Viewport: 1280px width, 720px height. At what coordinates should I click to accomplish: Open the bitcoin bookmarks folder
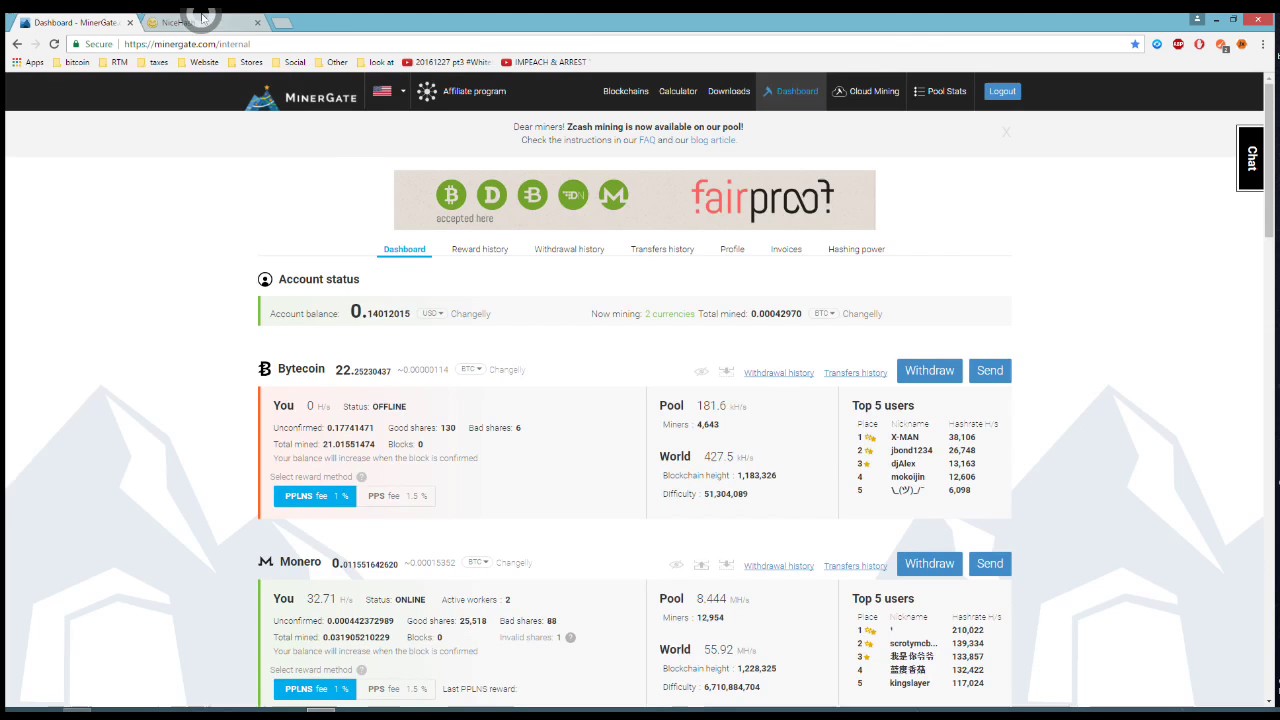click(x=71, y=62)
